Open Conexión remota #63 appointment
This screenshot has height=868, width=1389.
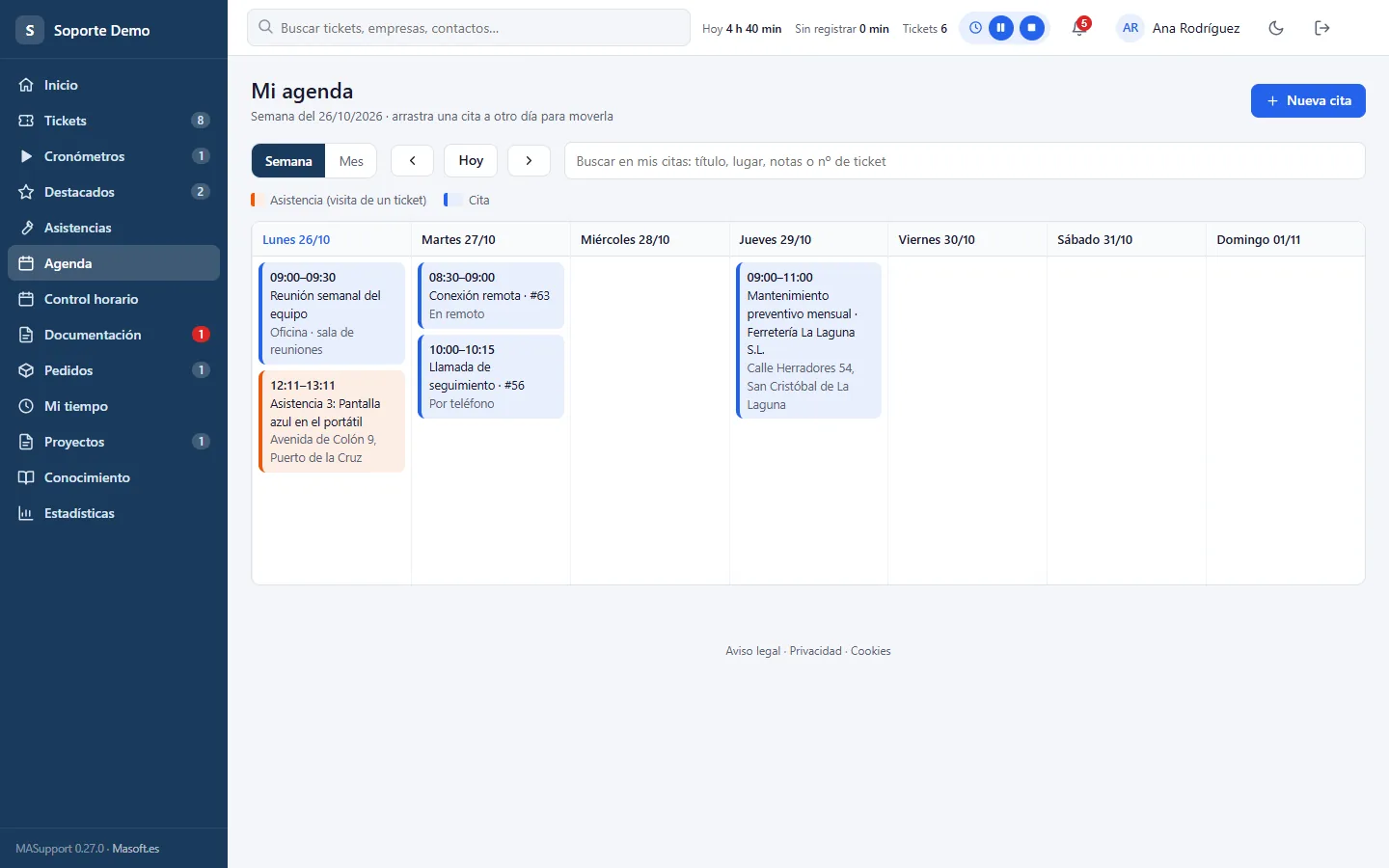[x=491, y=295]
